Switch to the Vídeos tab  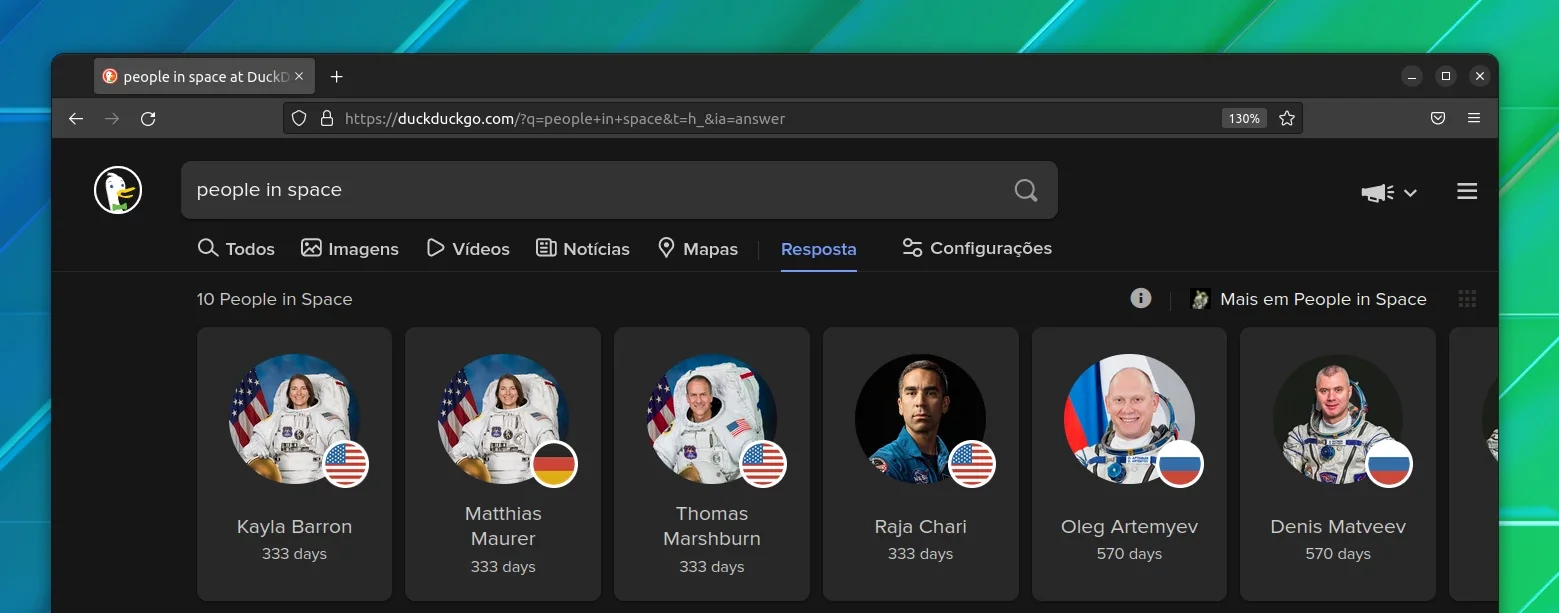468,248
